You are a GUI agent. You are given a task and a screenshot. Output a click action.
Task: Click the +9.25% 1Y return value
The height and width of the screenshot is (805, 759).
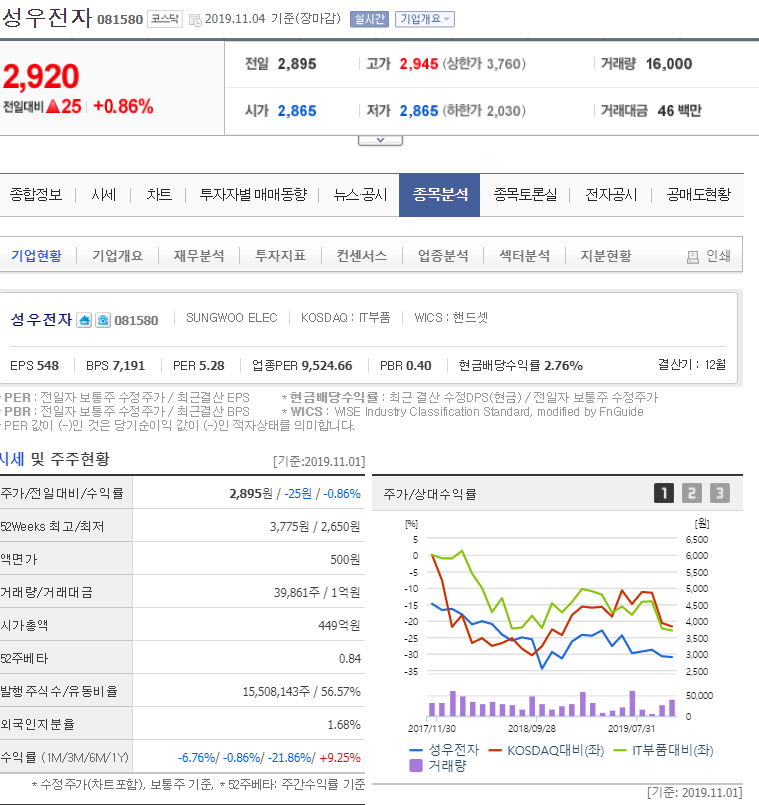click(340, 758)
